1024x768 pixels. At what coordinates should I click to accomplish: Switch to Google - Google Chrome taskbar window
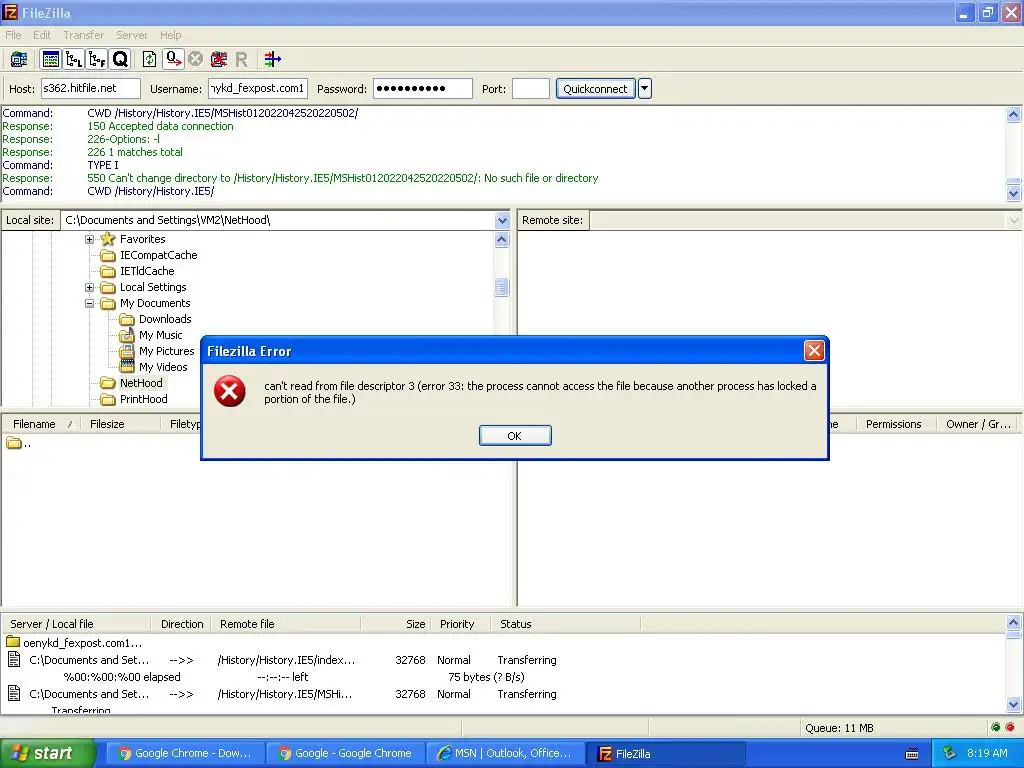point(345,753)
